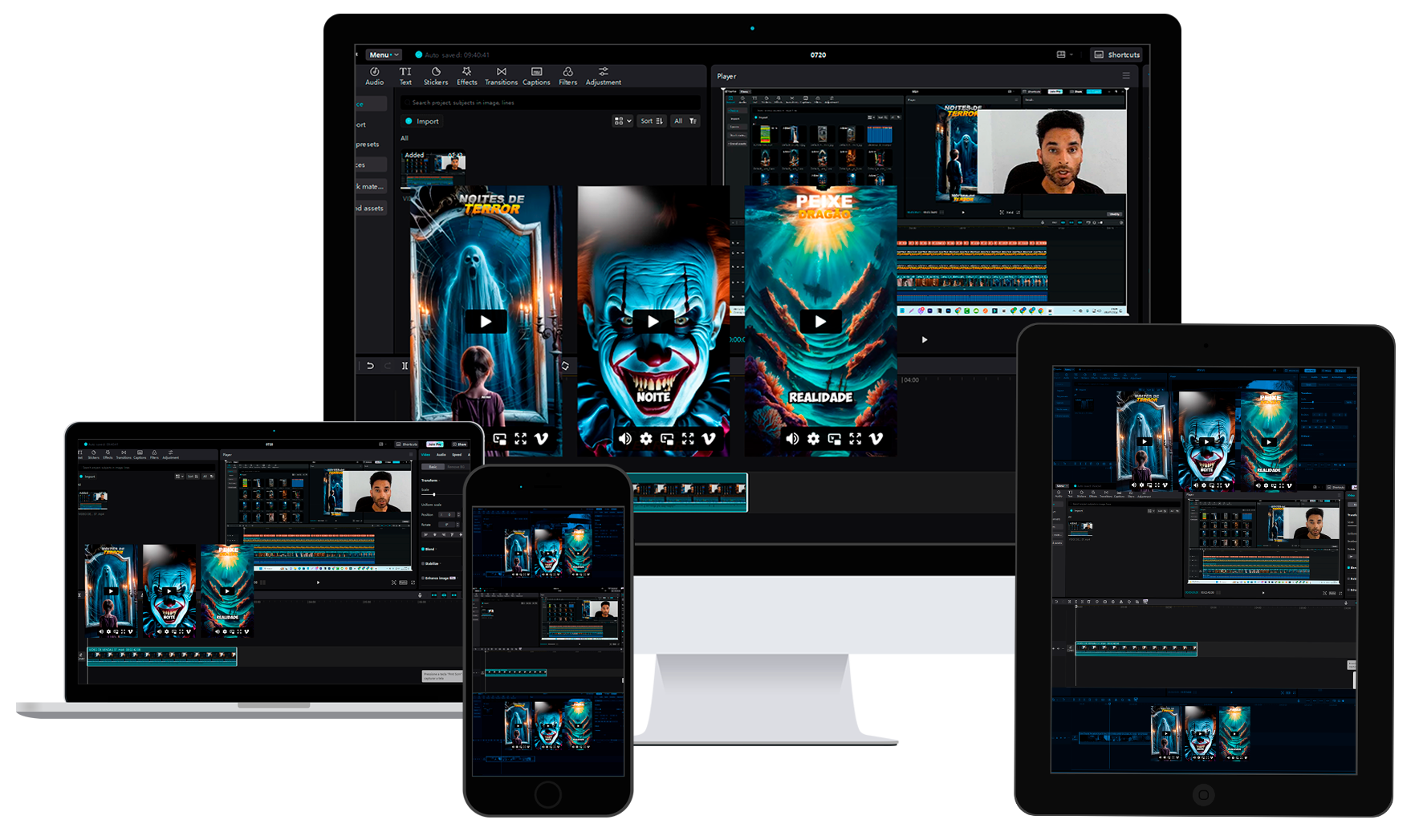
Task: Open the Stickers panel on the desktop monitor
Action: [436, 76]
